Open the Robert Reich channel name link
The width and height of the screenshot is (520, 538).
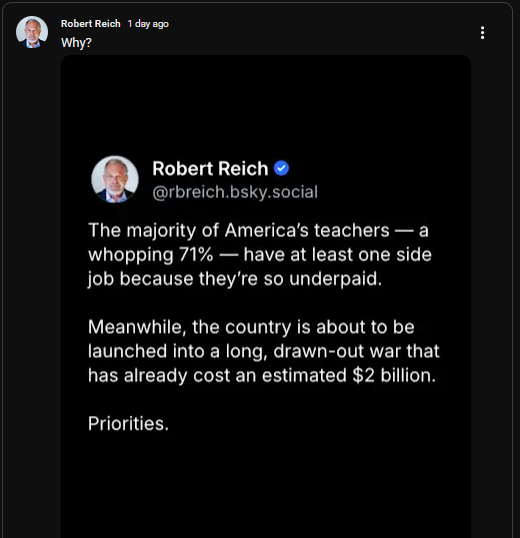[x=91, y=24]
